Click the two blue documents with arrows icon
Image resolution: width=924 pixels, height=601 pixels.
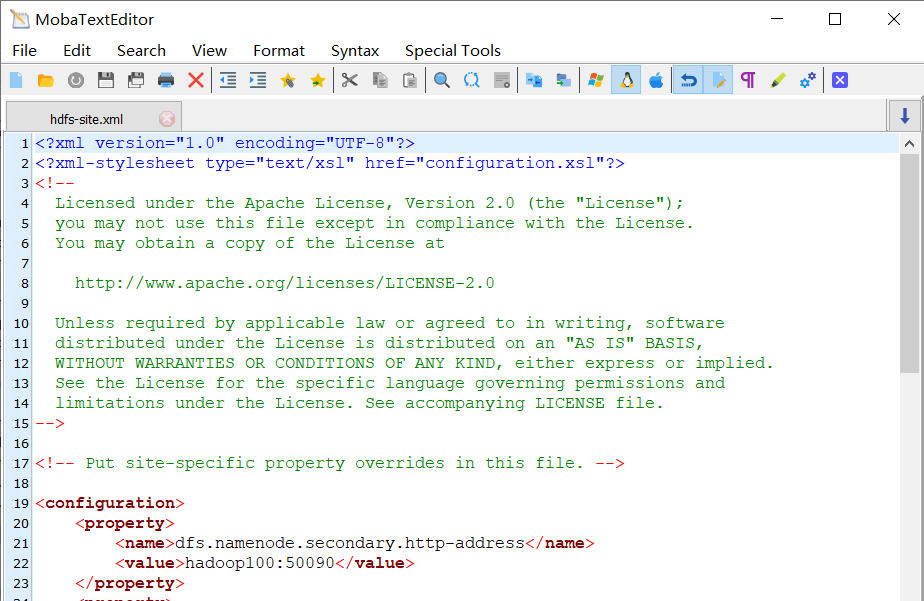pyautogui.click(x=534, y=80)
